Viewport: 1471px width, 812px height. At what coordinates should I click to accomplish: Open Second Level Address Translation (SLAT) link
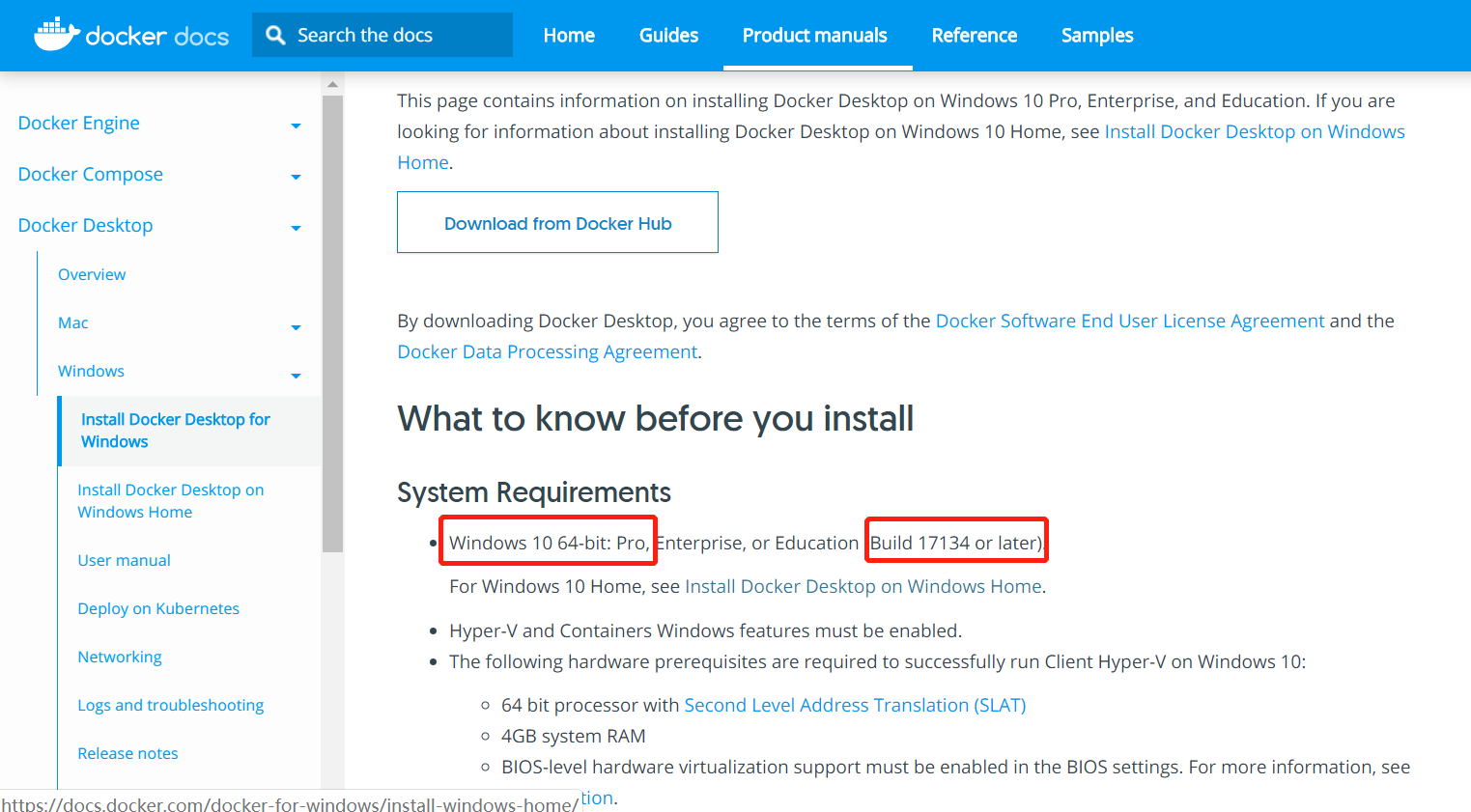click(x=855, y=705)
